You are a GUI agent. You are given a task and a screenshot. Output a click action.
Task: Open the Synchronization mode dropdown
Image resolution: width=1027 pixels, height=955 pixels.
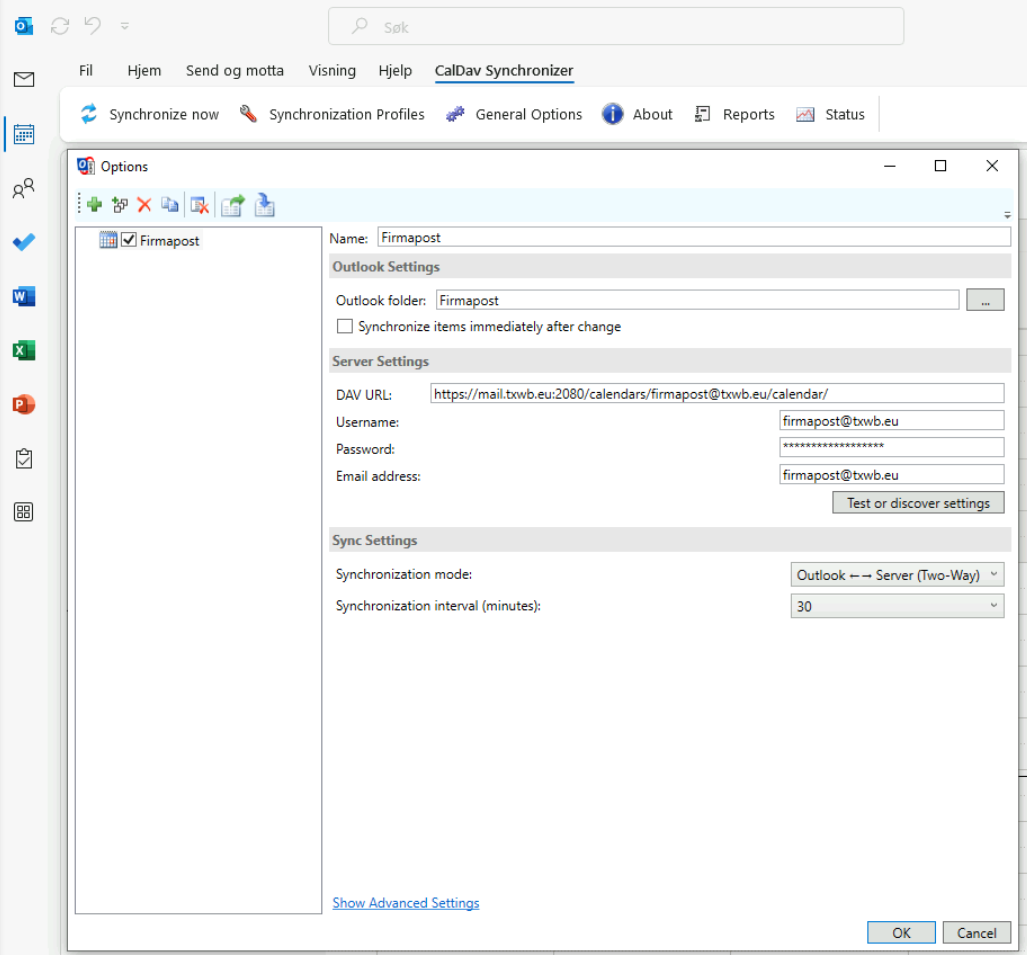point(897,575)
